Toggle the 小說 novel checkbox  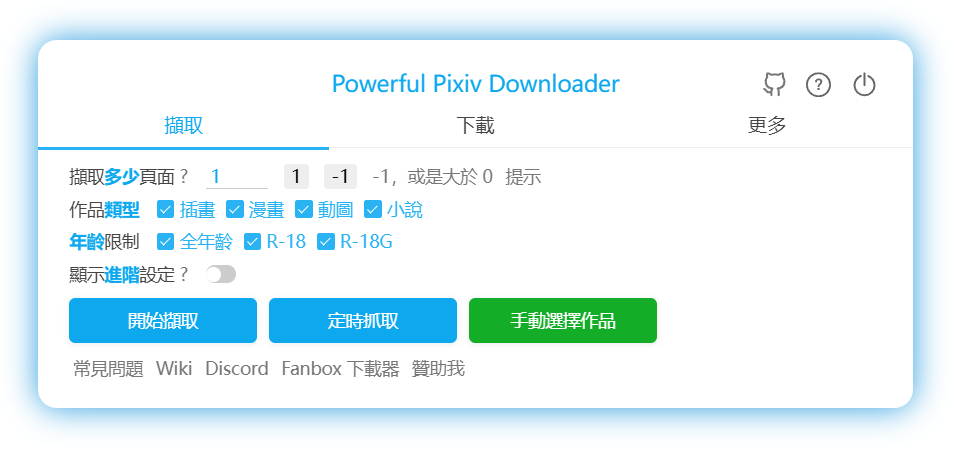coord(372,210)
